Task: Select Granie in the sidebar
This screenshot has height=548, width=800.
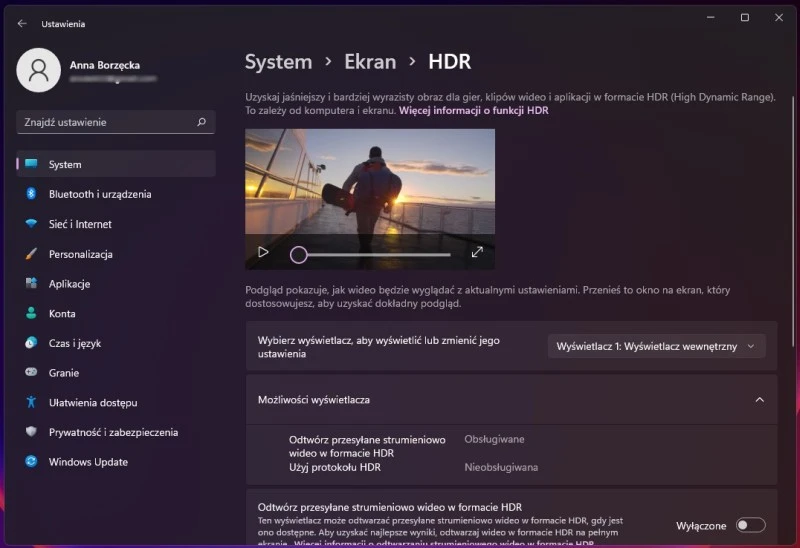Action: (x=64, y=372)
